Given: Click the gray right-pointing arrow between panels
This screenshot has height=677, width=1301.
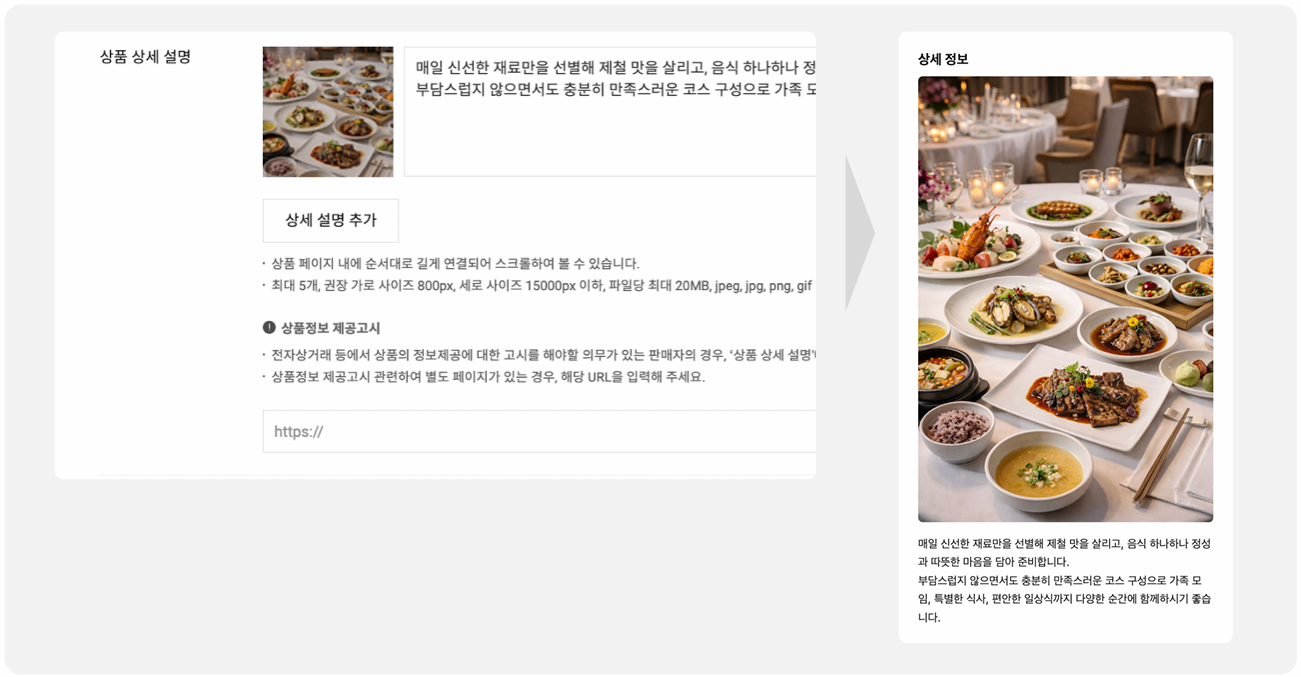Looking at the screenshot, I should (x=860, y=233).
